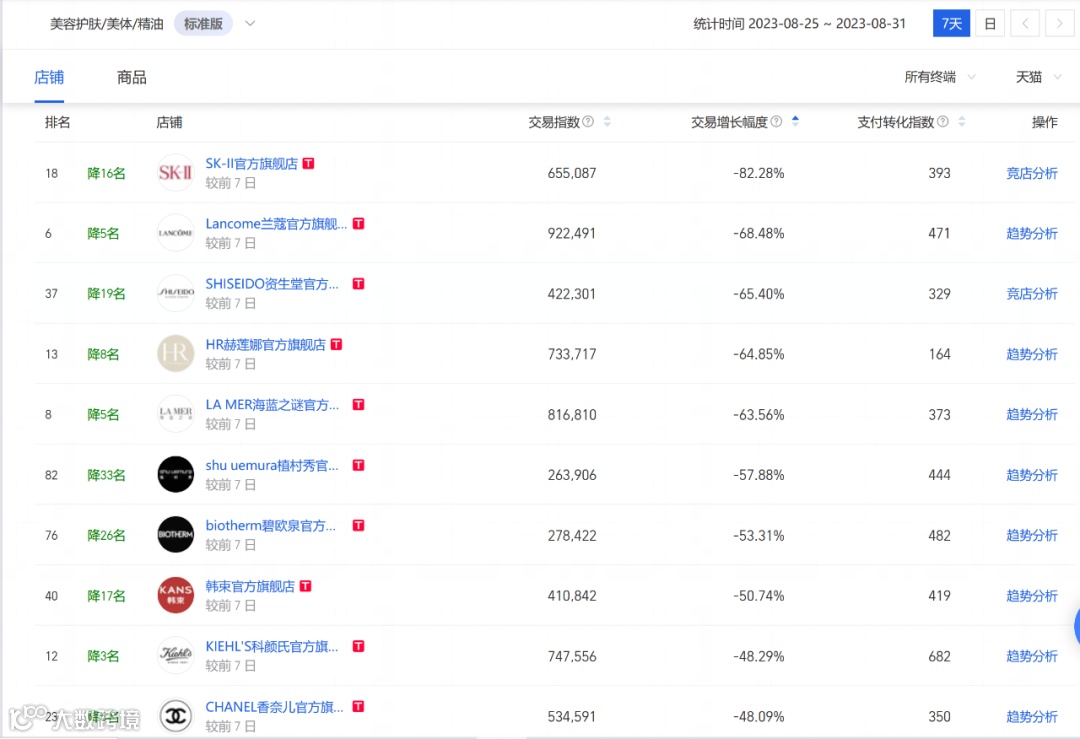Click the SHISEIDO brand logo
1080x739 pixels.
176,293
